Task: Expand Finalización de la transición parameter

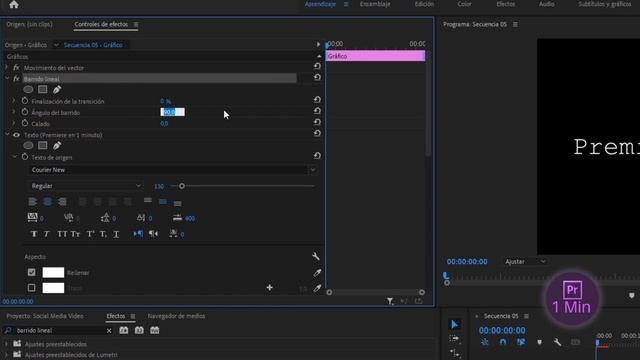Action: coord(14,101)
